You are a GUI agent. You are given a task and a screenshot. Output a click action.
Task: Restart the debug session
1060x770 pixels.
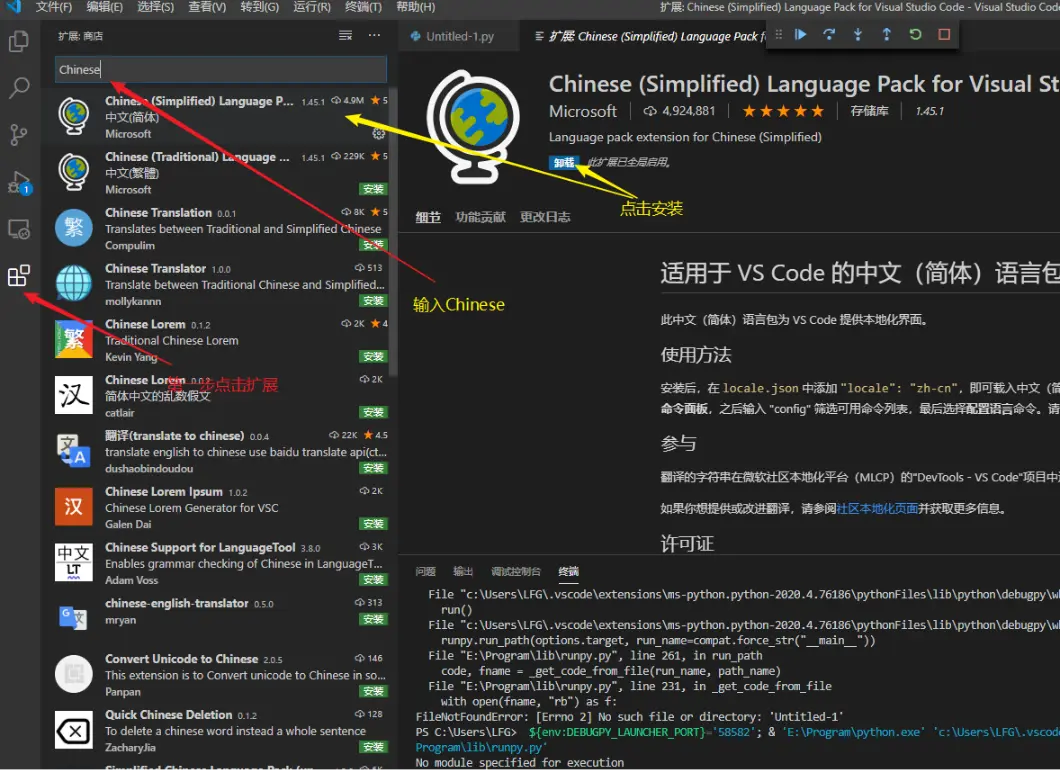click(x=915, y=34)
